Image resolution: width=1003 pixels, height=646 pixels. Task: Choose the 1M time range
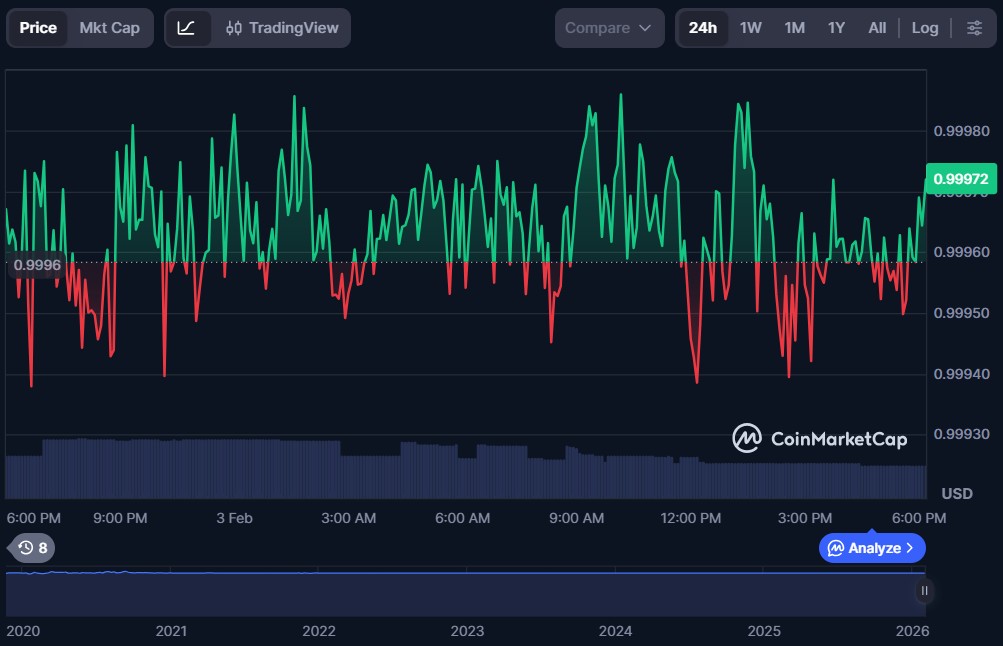[794, 28]
